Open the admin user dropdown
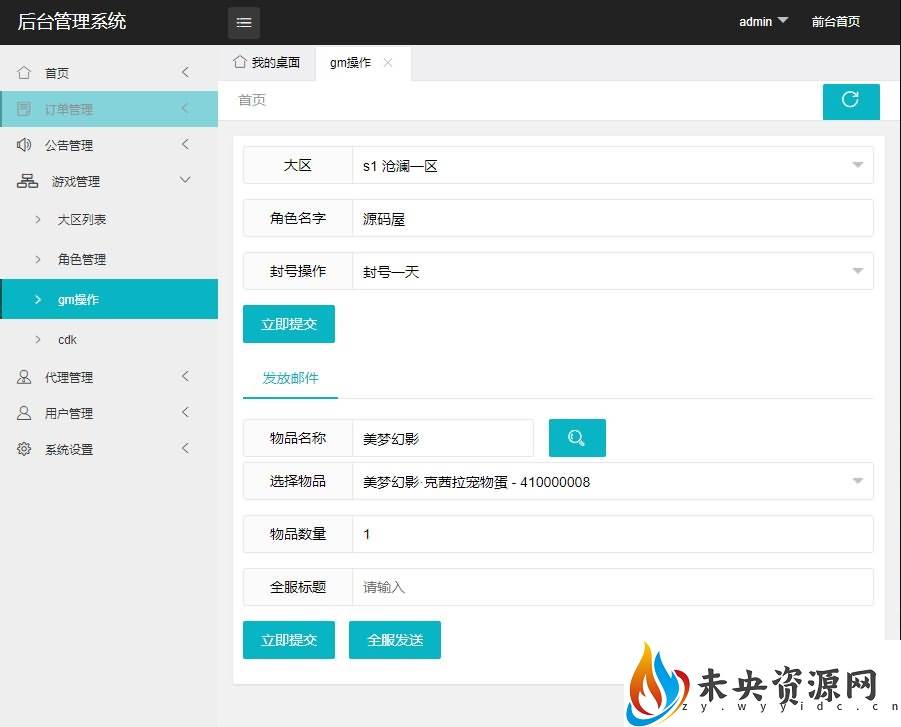 pos(763,22)
